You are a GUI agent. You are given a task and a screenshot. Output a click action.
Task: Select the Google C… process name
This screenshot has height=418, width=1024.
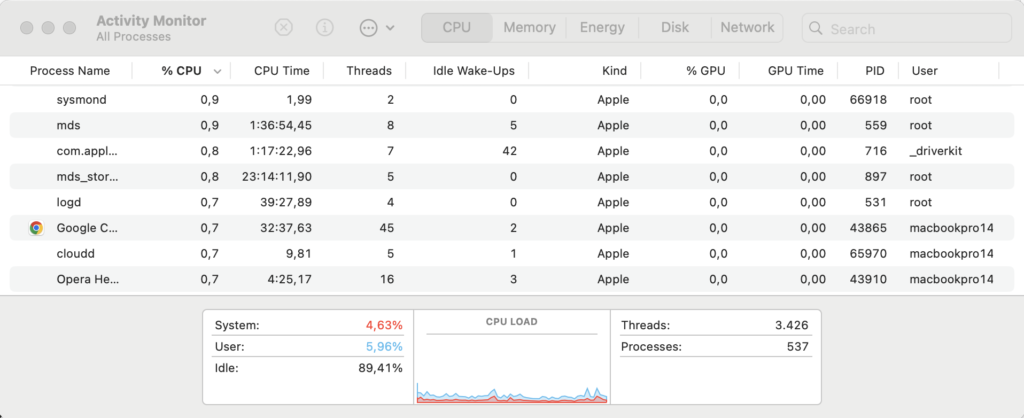[88, 228]
